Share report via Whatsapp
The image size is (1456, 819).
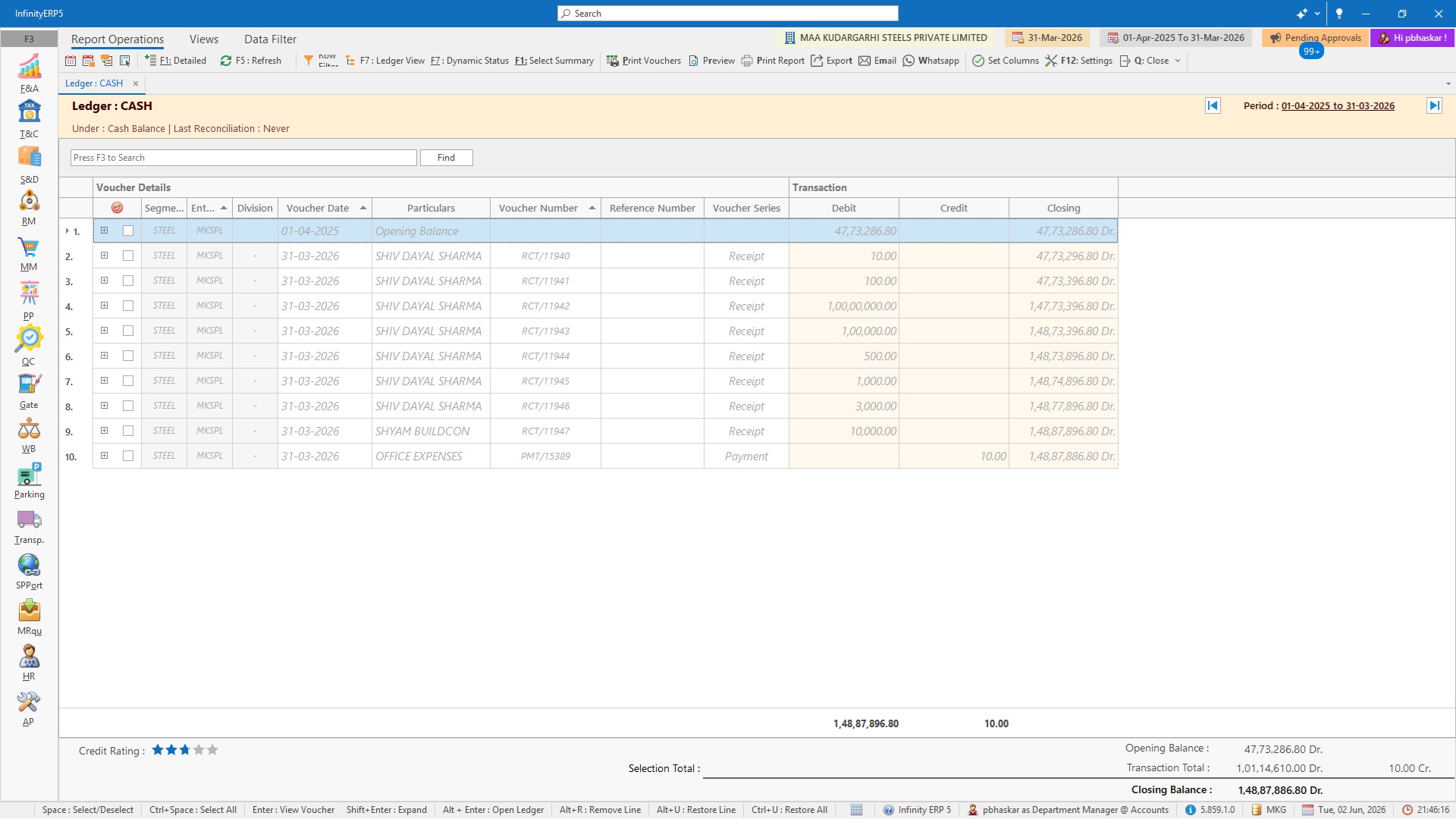pyautogui.click(x=931, y=61)
